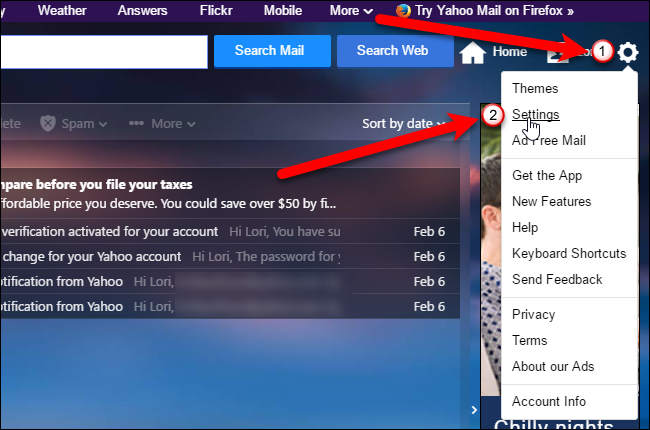Screen dimensions: 650x430
Task: Click Try Yahoo Mail on Firefox link
Action: click(x=495, y=10)
